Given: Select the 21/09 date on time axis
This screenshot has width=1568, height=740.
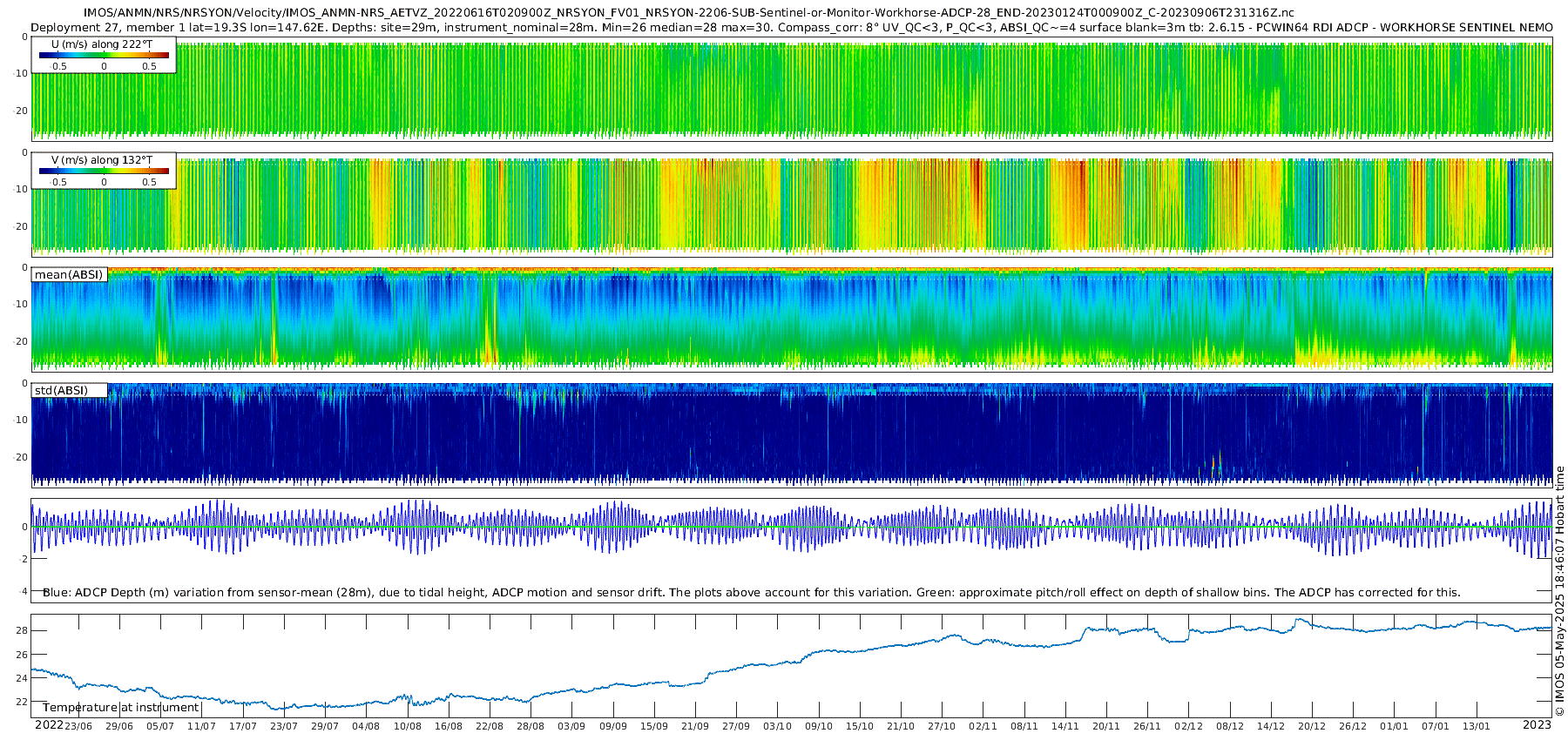Looking at the screenshot, I should [x=694, y=726].
